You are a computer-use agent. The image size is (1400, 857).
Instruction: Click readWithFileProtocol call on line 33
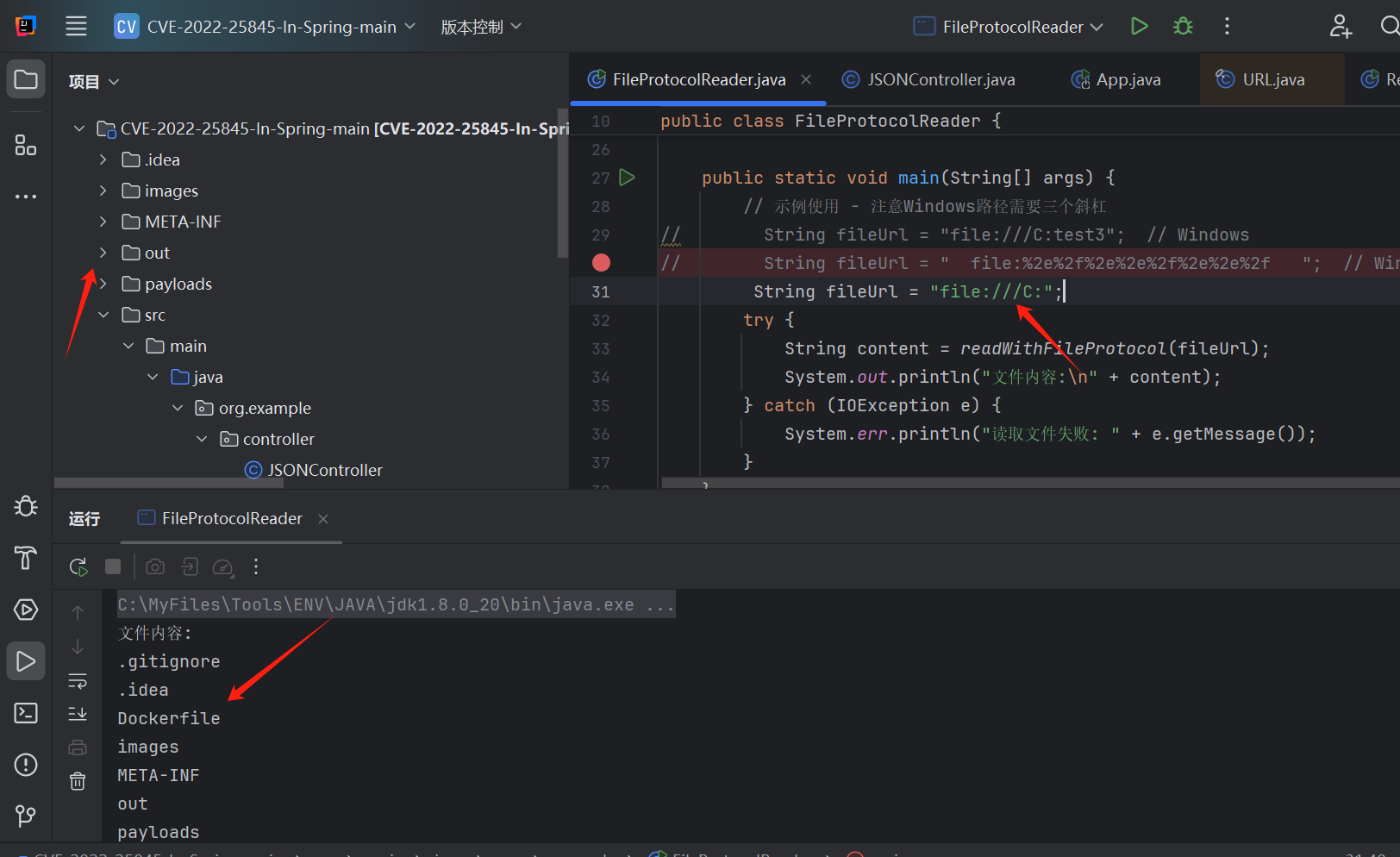(1063, 348)
